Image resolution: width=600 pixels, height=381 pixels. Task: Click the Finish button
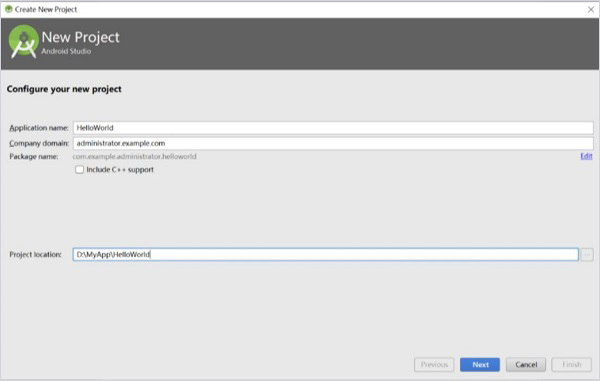click(572, 365)
